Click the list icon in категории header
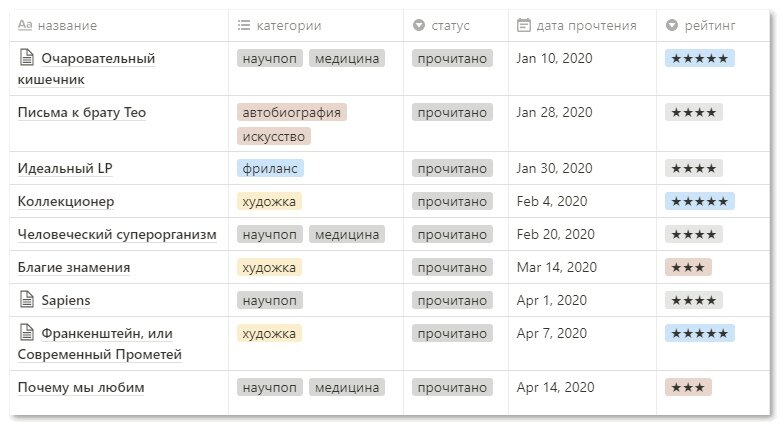The image size is (781, 426). (244, 25)
